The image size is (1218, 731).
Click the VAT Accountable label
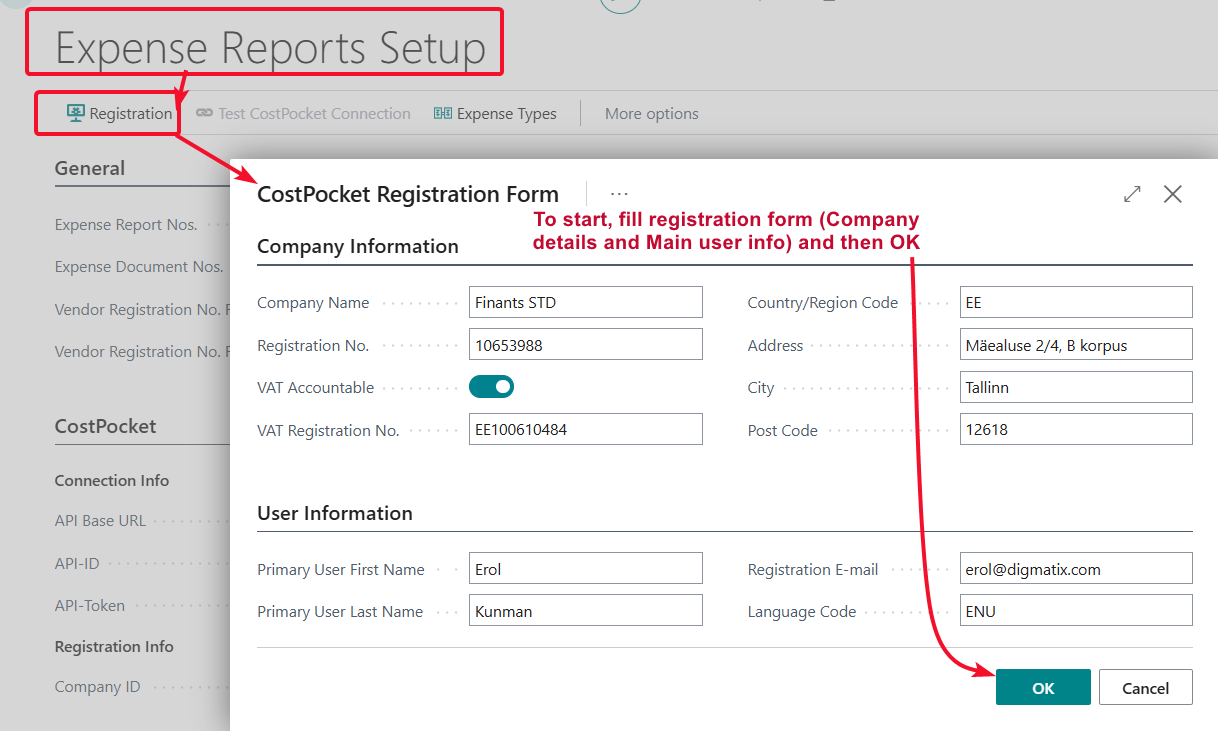pos(316,387)
